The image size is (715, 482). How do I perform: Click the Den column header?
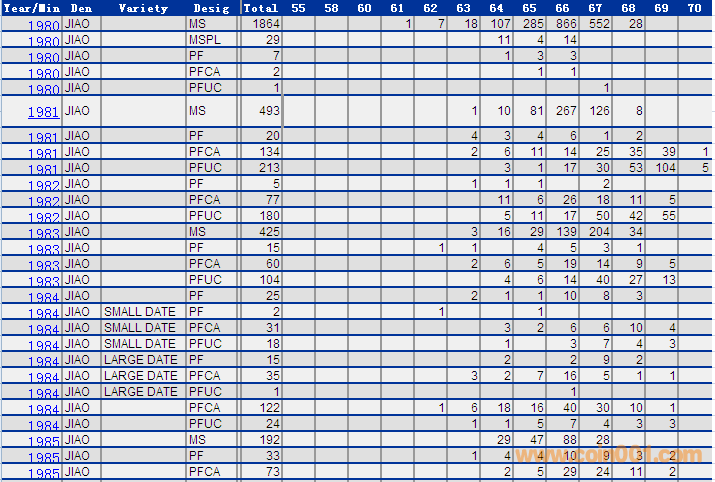pos(81,8)
